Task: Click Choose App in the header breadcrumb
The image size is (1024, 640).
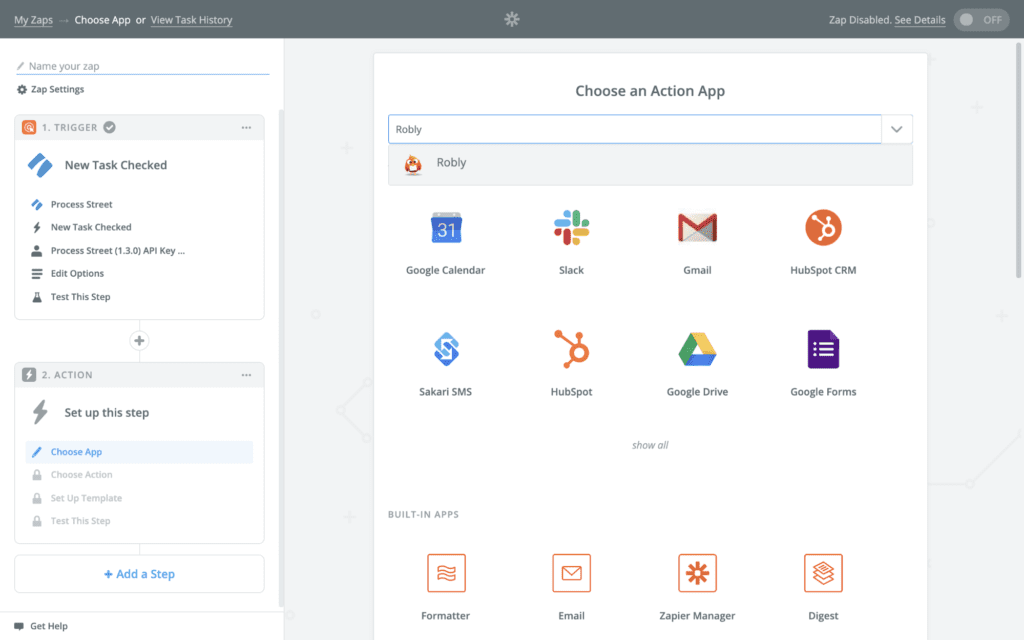Action: 103,20
